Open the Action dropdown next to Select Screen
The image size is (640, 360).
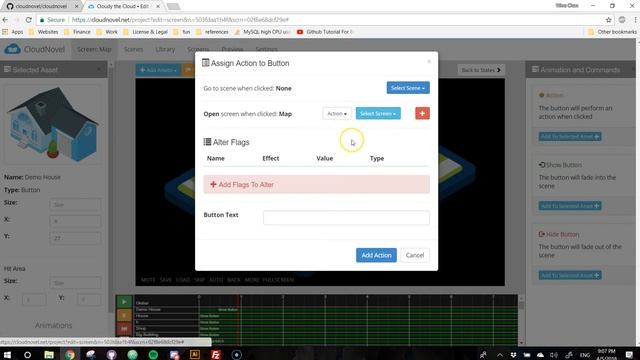[x=337, y=113]
